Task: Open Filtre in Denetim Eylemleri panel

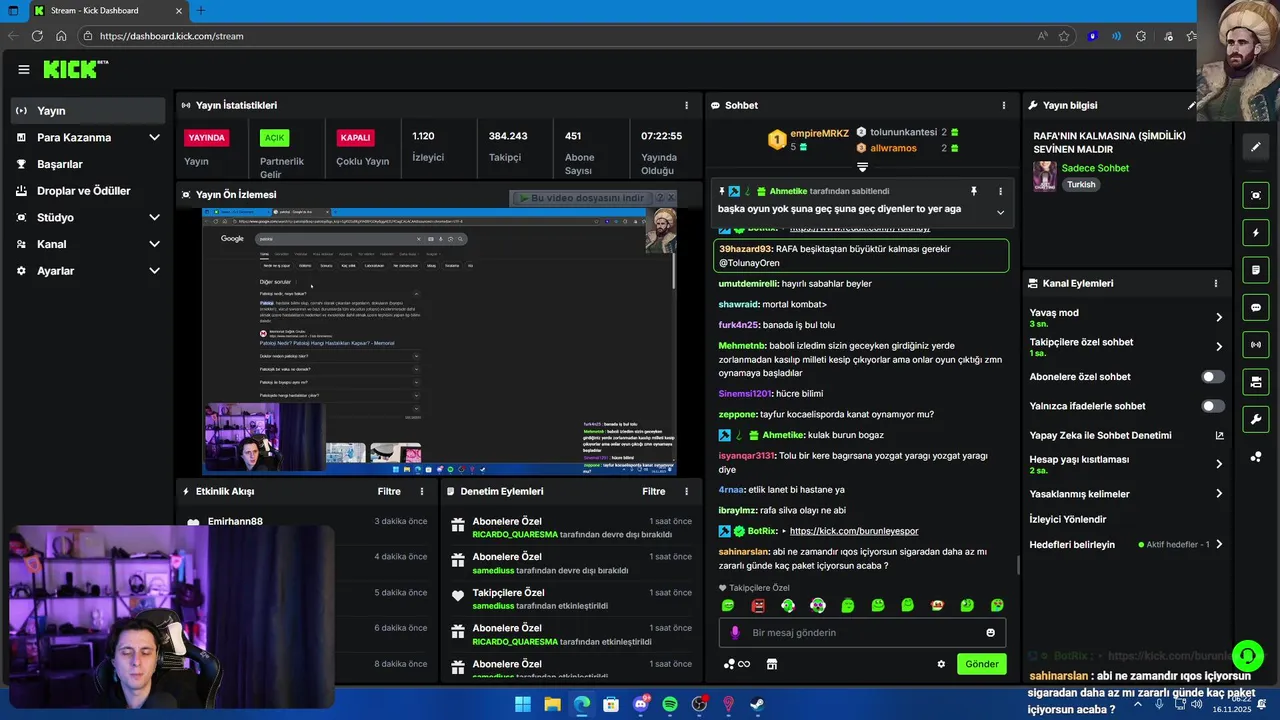Action: click(x=654, y=491)
